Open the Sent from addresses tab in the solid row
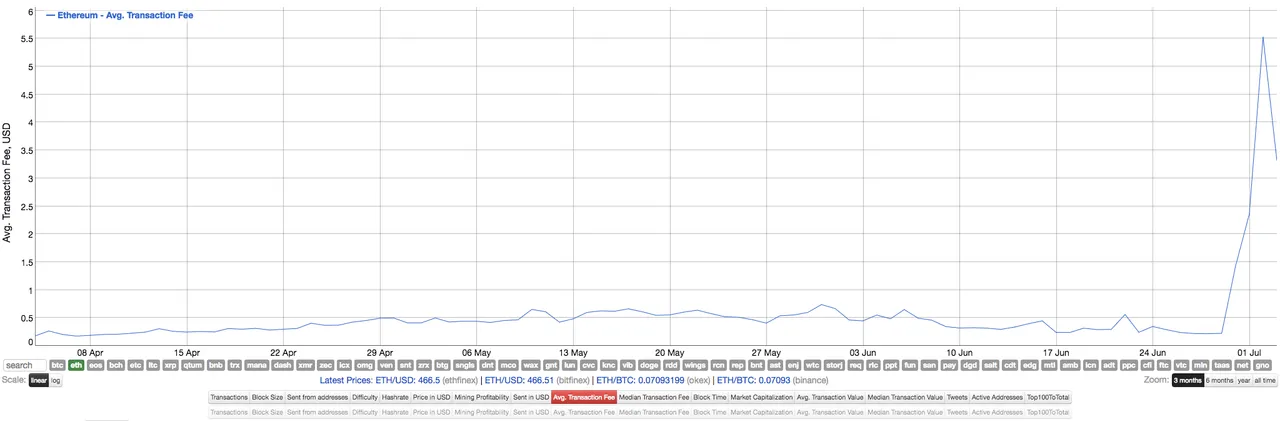 click(317, 397)
